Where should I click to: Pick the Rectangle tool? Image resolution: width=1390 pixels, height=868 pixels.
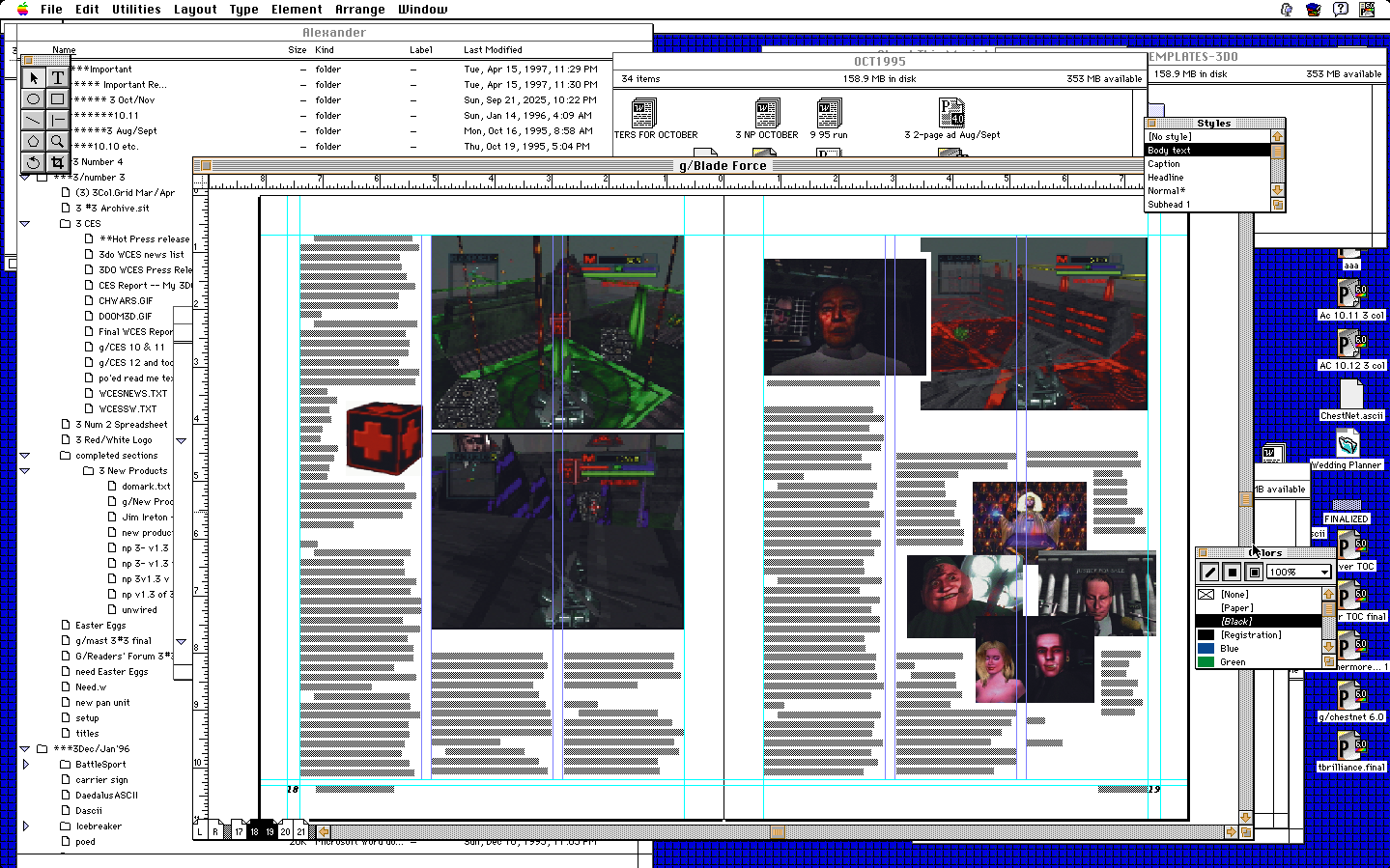pos(58,98)
